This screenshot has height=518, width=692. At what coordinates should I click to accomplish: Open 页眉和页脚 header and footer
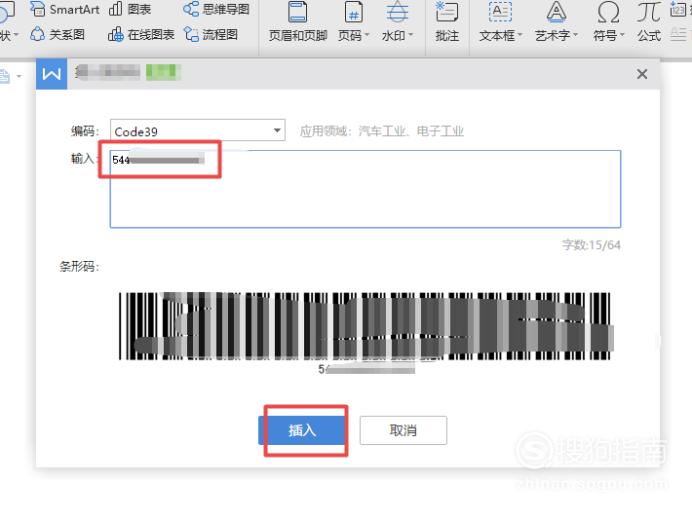(x=298, y=22)
